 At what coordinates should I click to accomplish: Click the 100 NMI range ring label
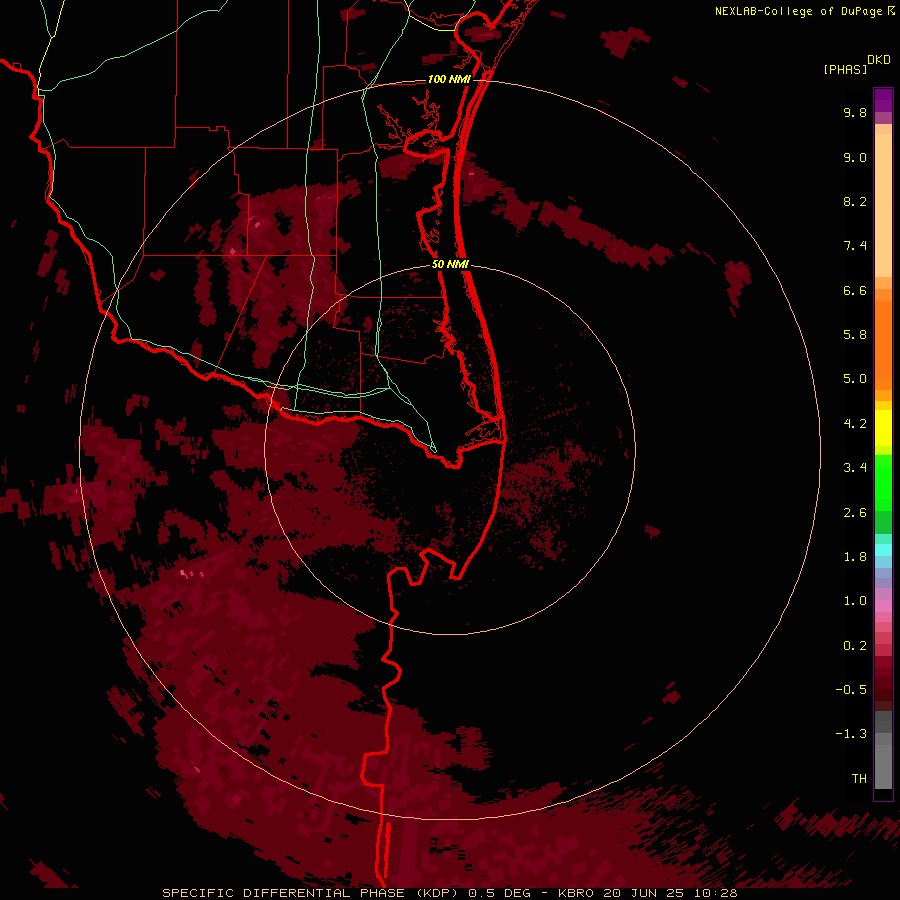[449, 79]
